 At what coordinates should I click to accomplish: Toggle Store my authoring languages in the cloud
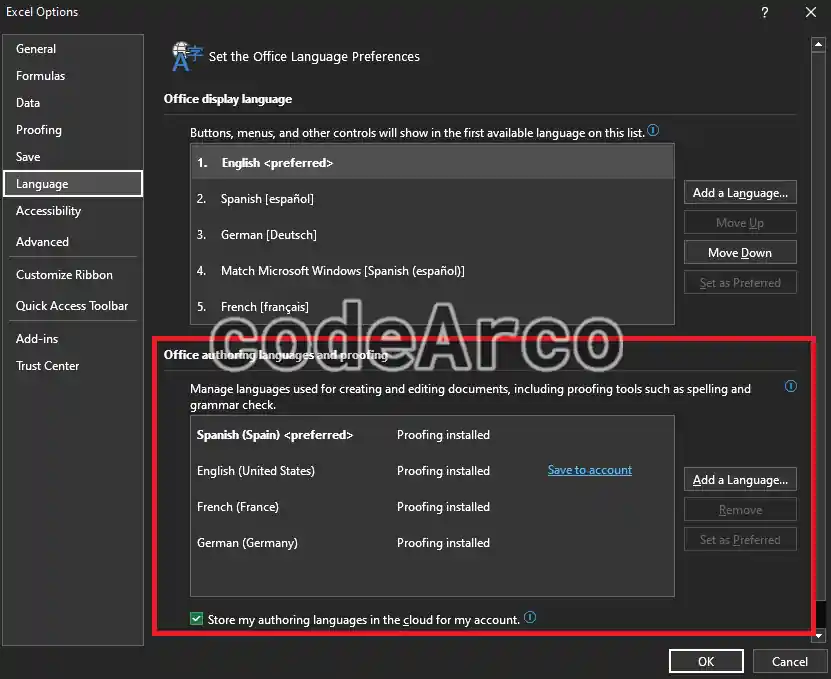click(197, 619)
